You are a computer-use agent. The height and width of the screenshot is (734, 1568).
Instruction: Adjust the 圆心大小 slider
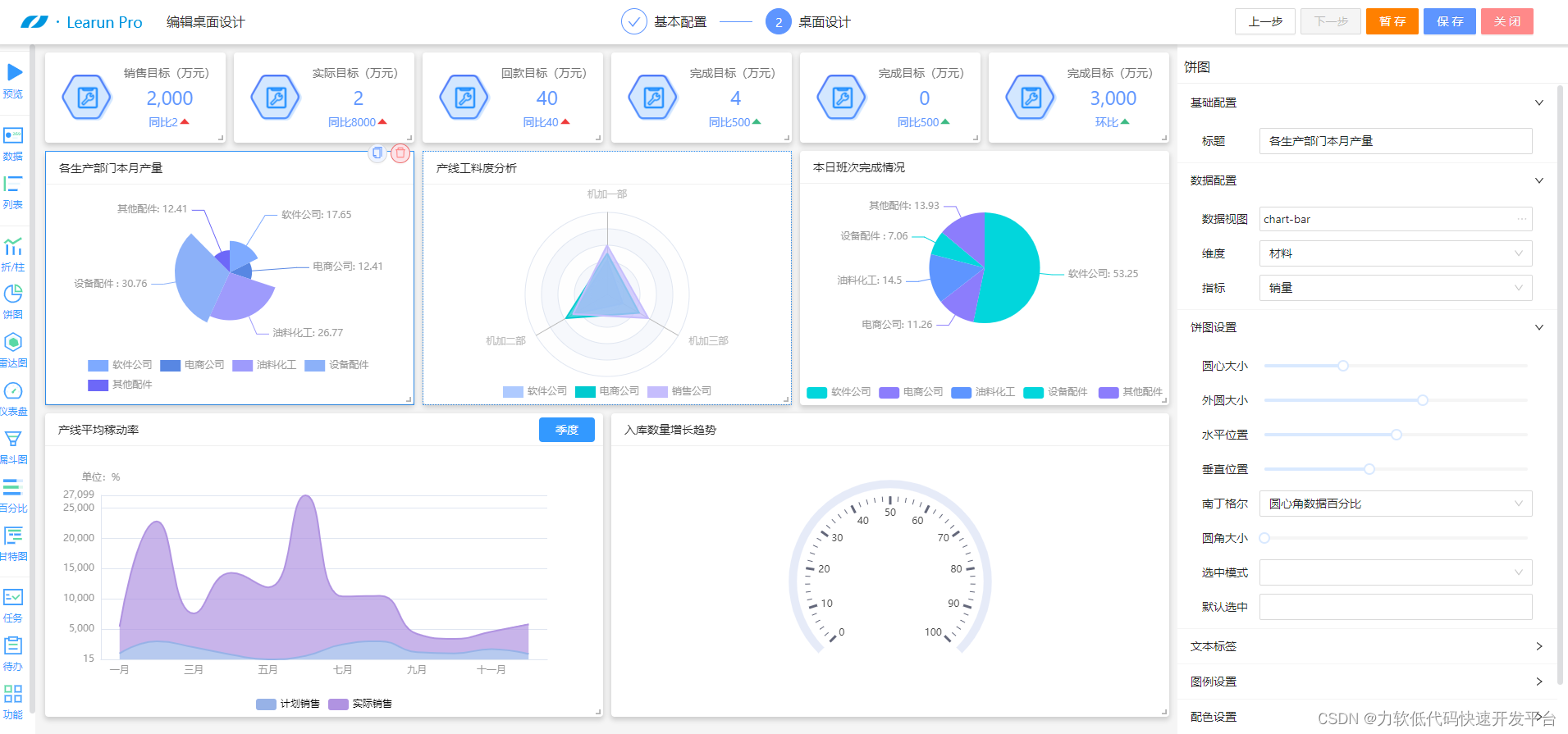click(1343, 366)
